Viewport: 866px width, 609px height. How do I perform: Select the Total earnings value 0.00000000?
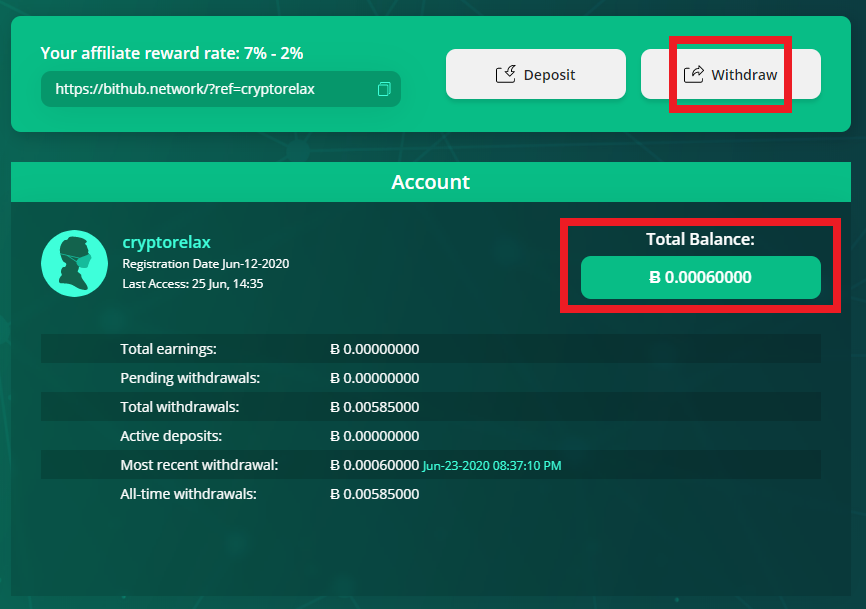pos(374,349)
